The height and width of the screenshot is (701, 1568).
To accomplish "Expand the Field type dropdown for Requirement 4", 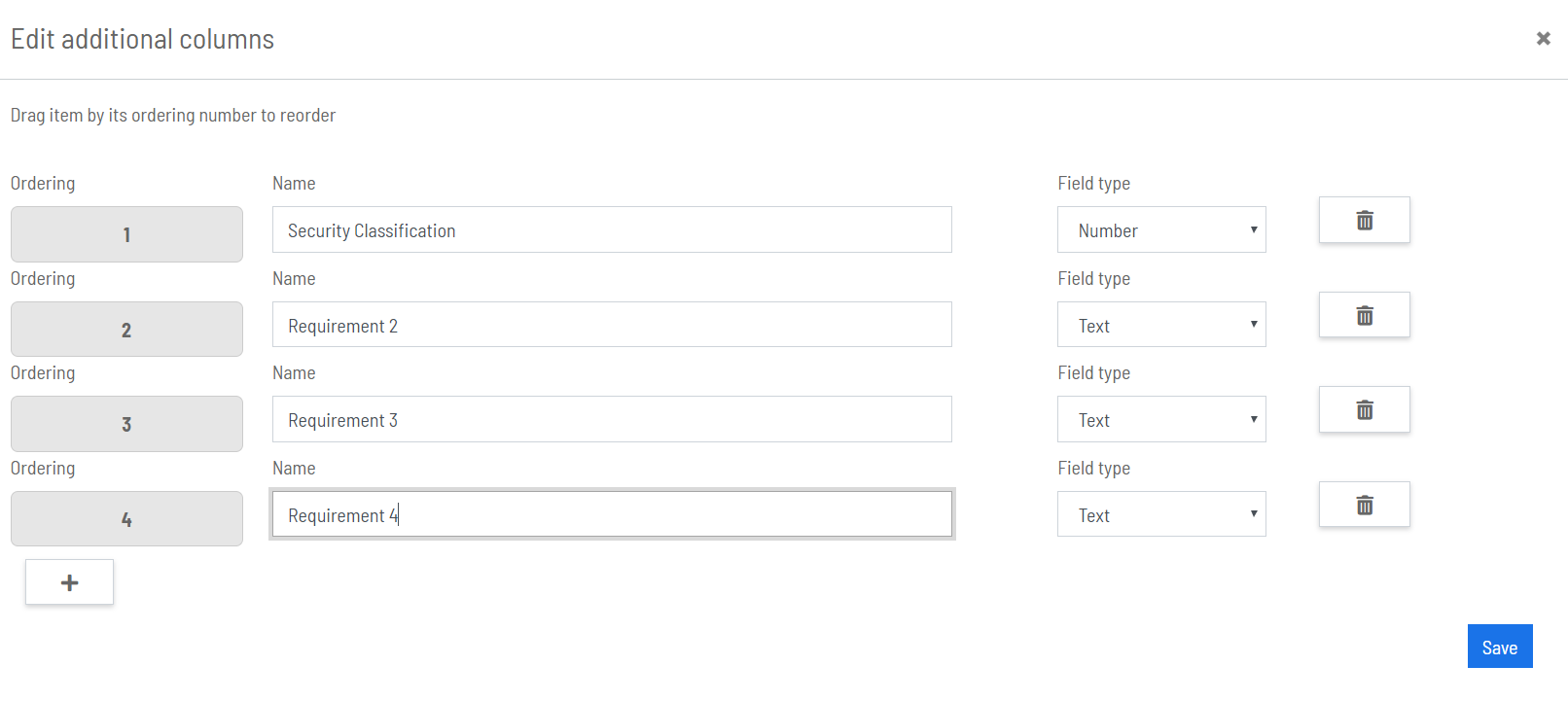I will click(1160, 513).
